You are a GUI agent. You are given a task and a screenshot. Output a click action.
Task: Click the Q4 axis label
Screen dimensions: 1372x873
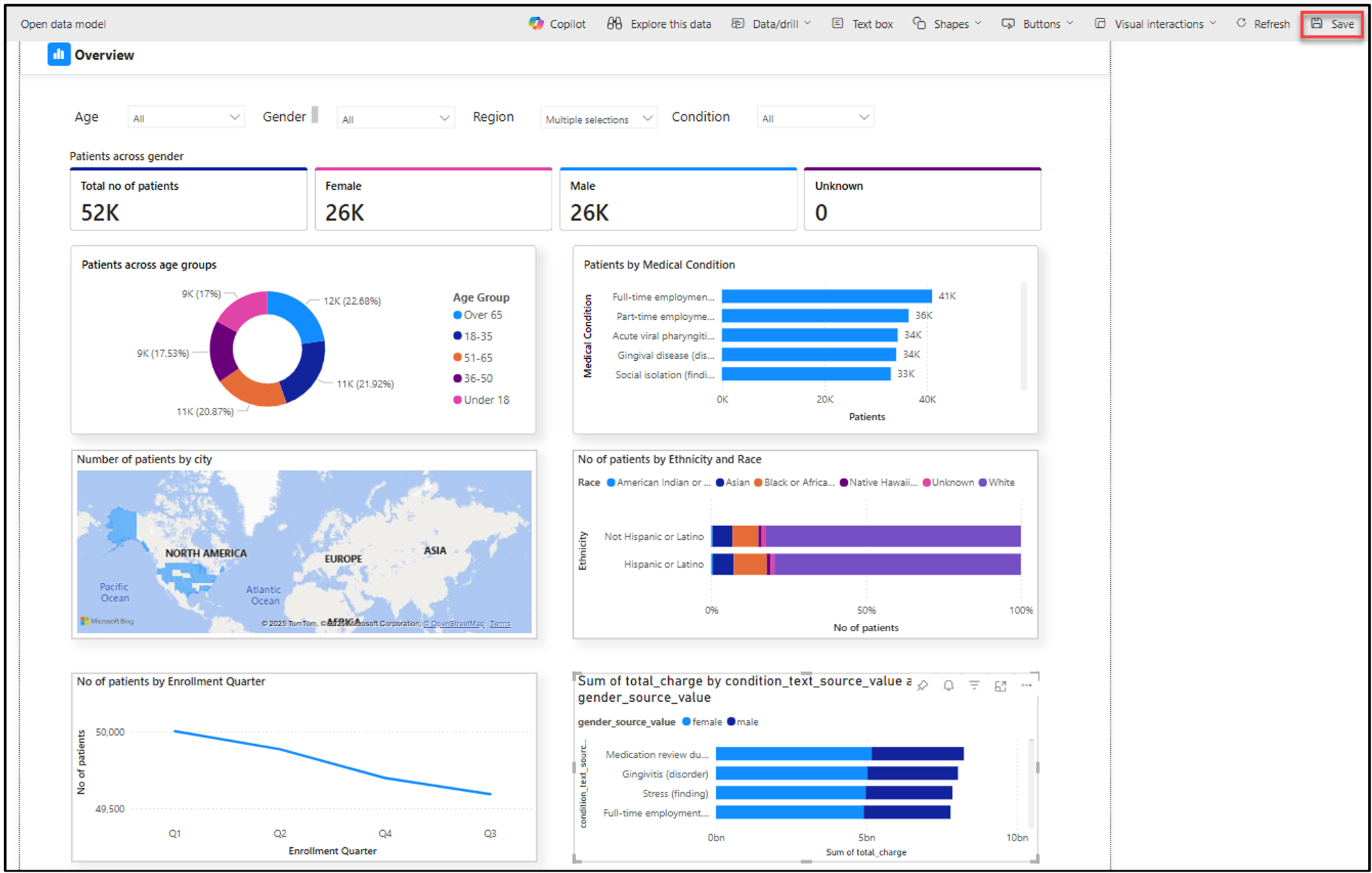tap(385, 833)
